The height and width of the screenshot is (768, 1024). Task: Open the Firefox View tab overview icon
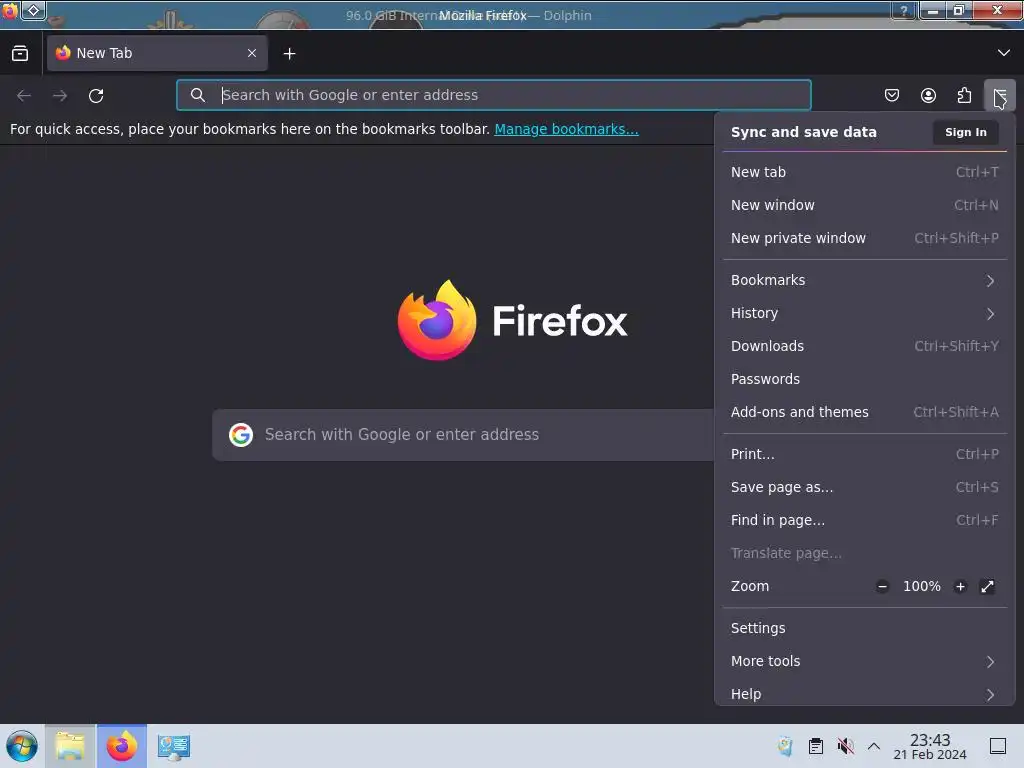pyautogui.click(x=20, y=54)
